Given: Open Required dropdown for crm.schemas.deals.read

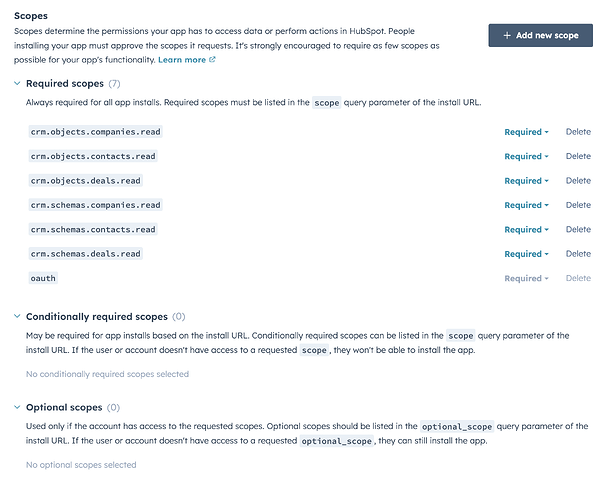Looking at the screenshot, I should (526, 254).
